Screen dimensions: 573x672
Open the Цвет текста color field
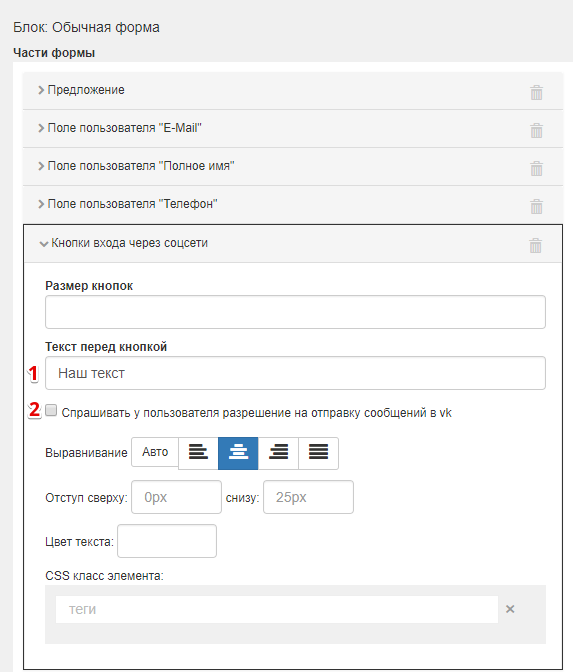(167, 541)
